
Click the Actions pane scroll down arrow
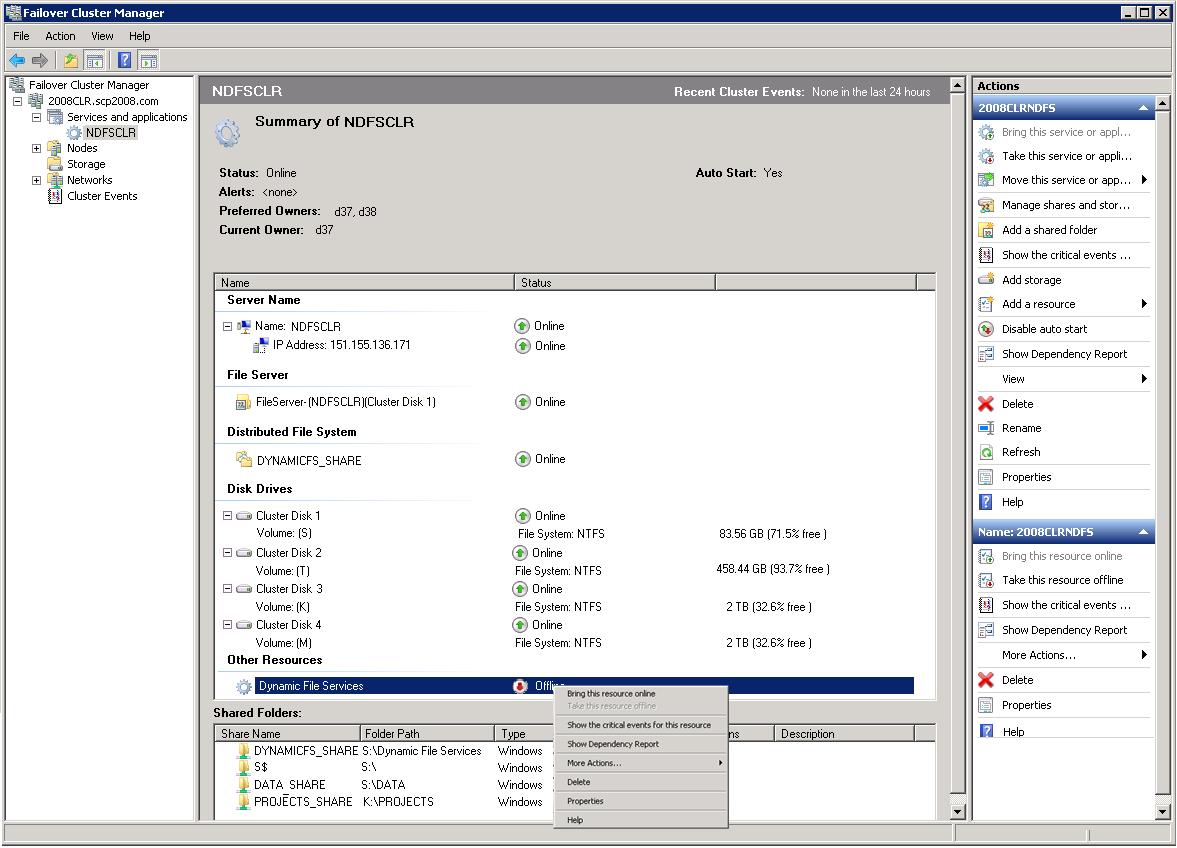pos(1162,811)
